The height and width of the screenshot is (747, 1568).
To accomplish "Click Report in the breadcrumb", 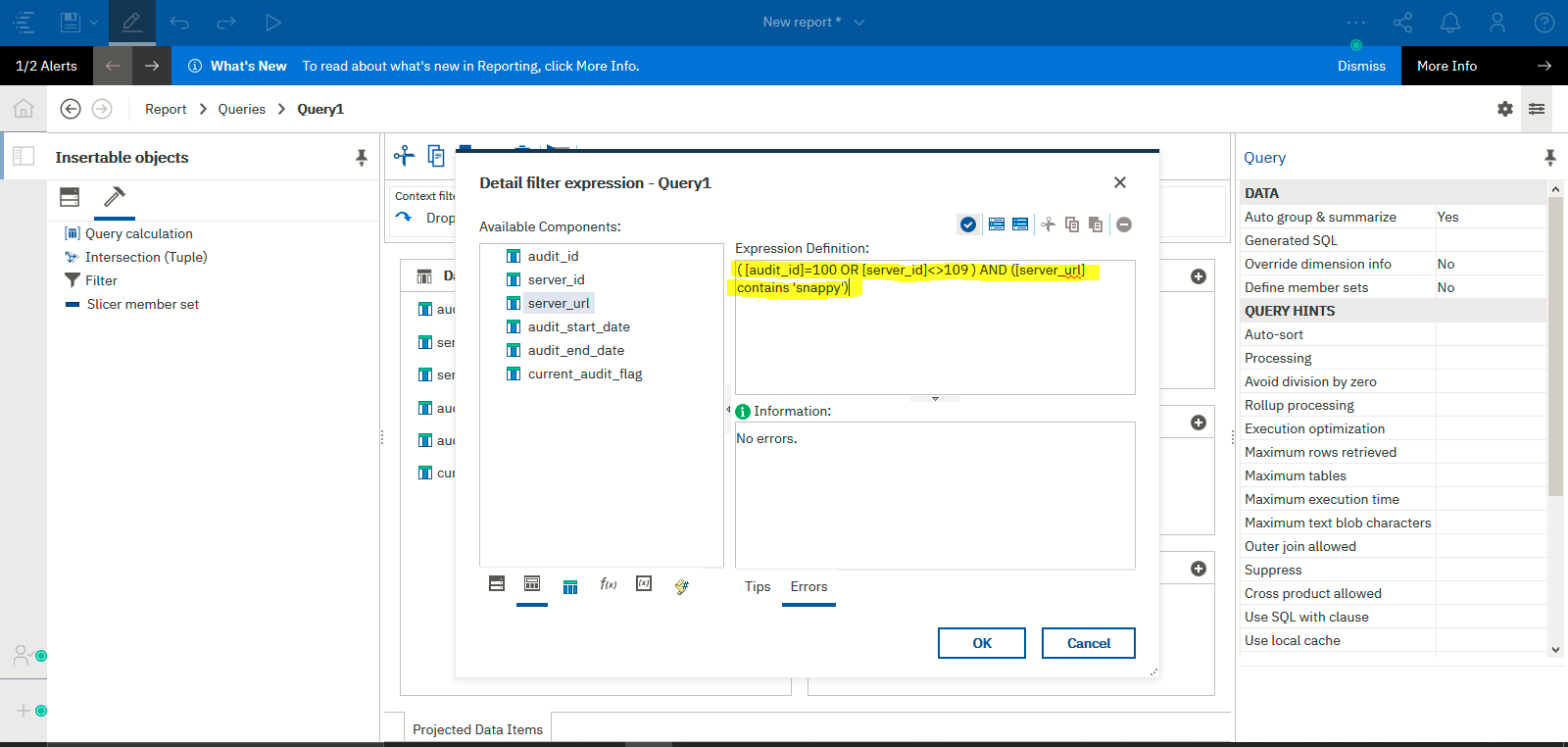I will click(x=166, y=109).
